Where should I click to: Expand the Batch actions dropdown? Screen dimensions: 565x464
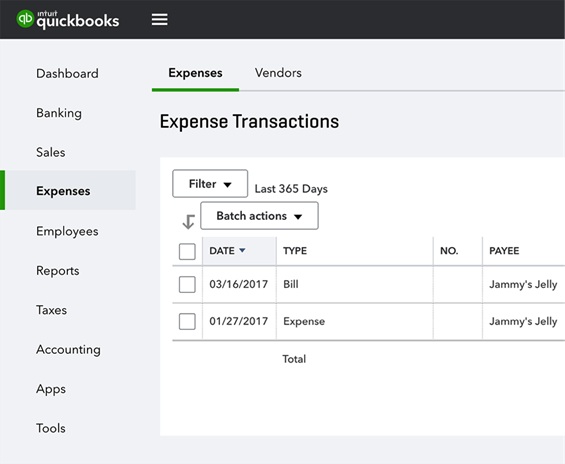[259, 216]
